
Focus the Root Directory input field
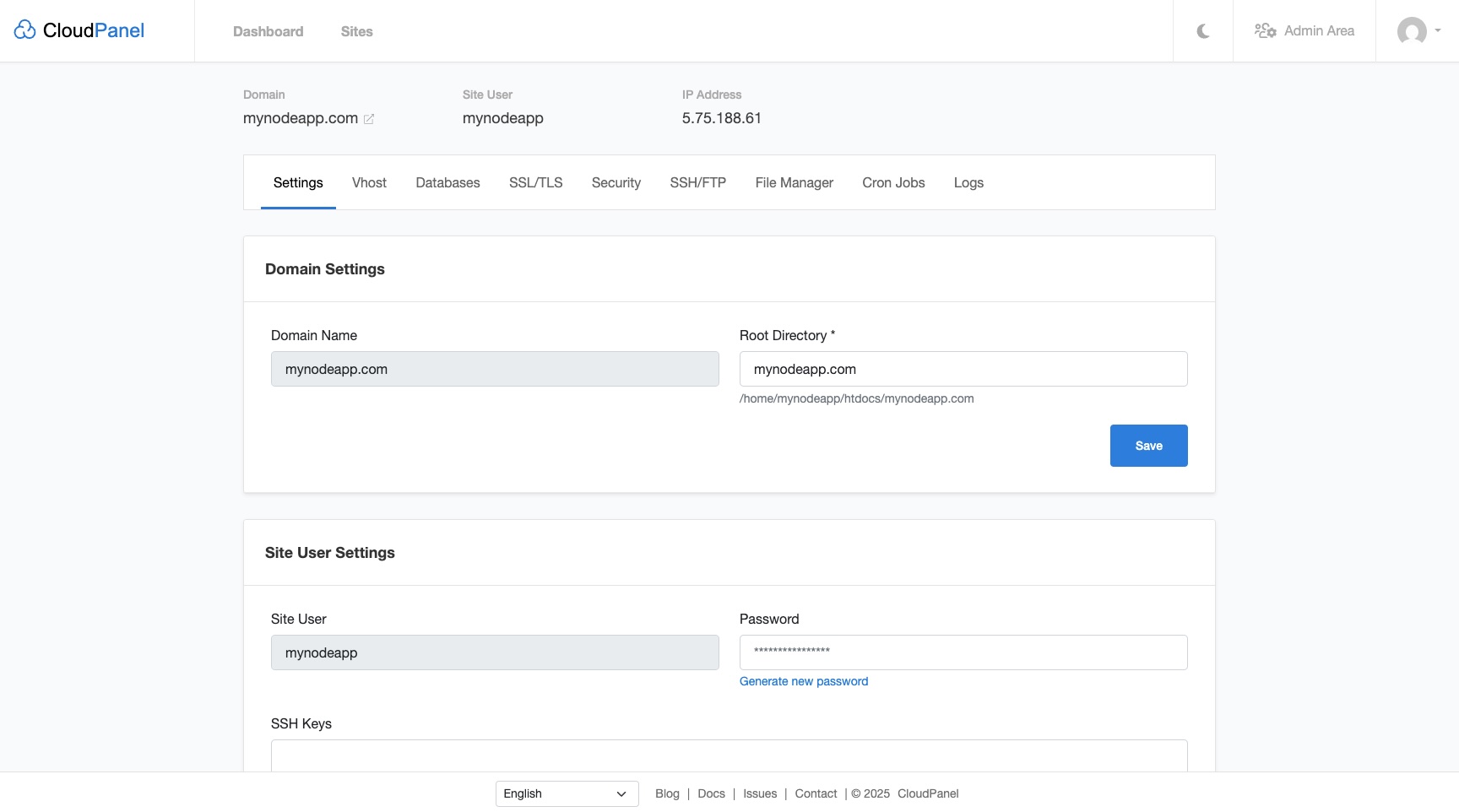tap(963, 369)
